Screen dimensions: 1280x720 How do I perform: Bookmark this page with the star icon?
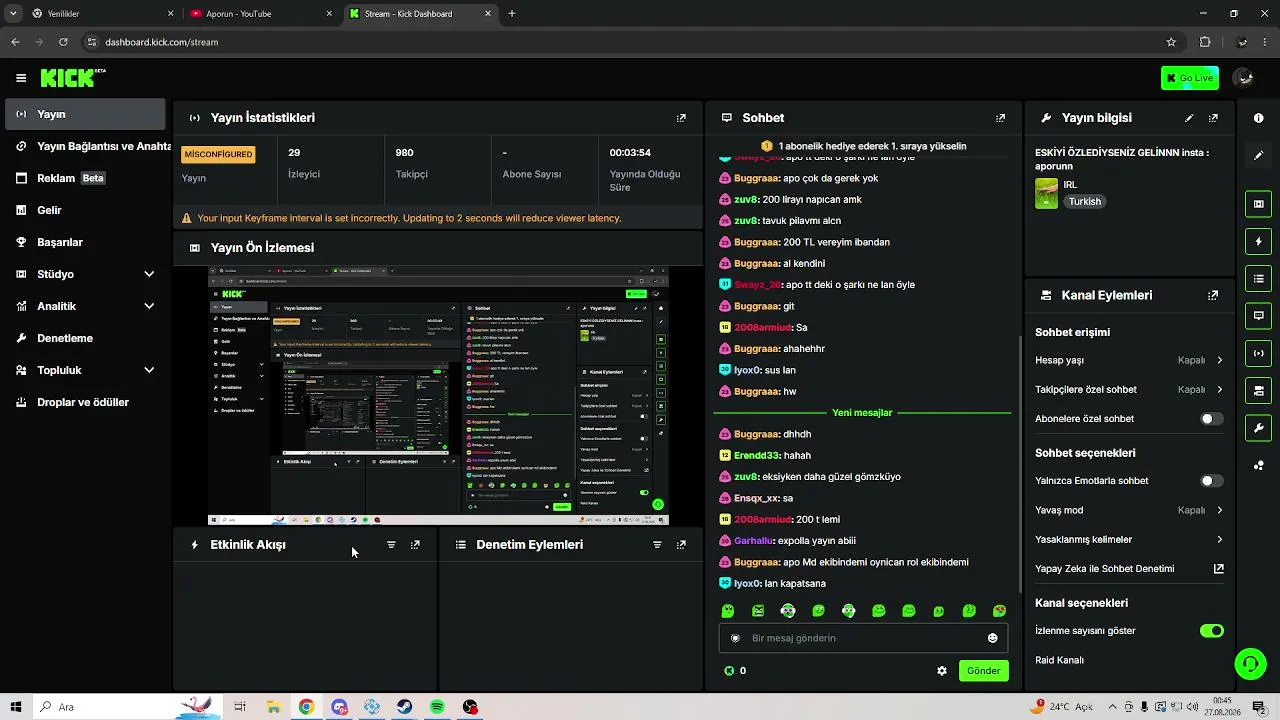(1171, 42)
